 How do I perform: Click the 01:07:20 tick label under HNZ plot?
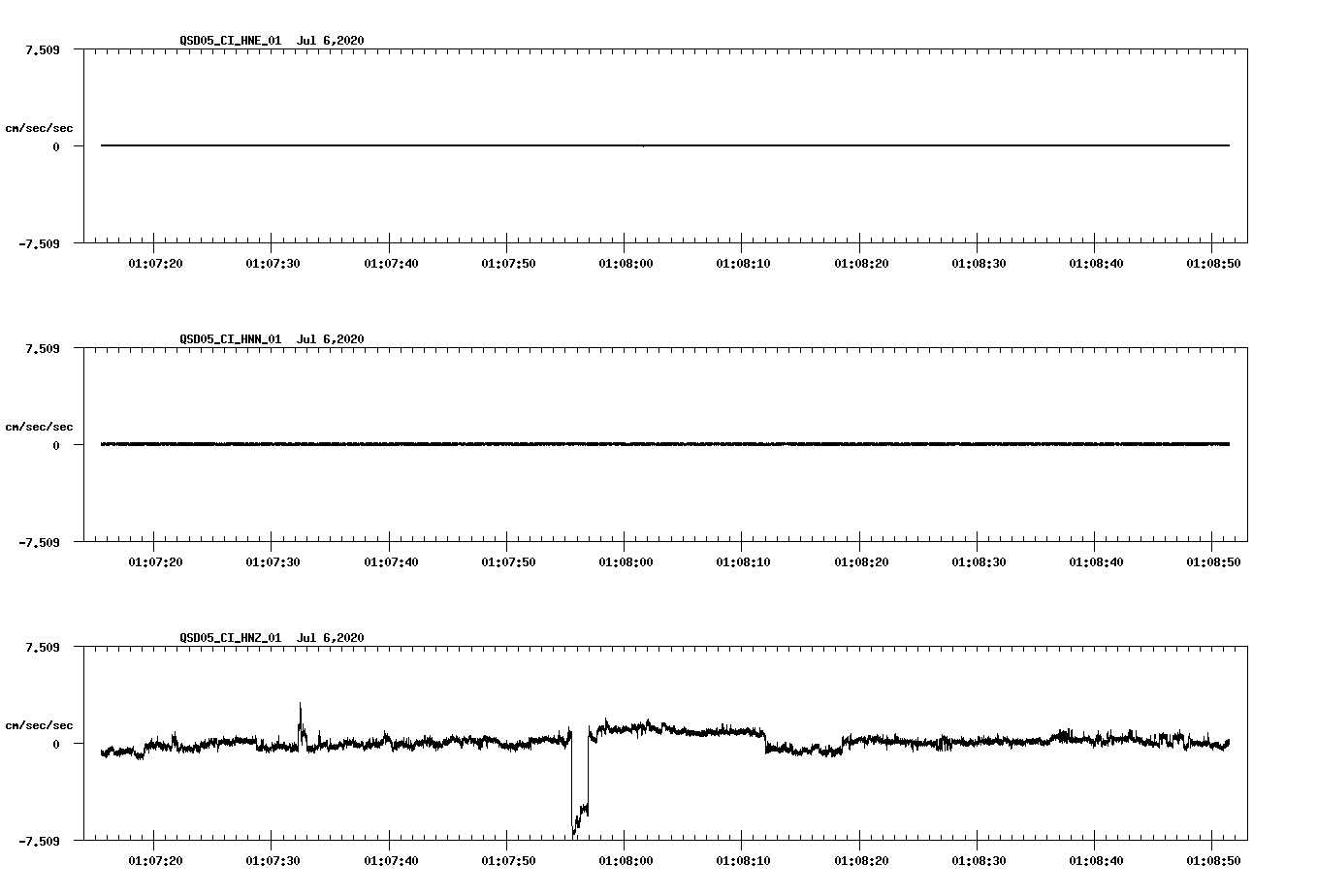154,860
